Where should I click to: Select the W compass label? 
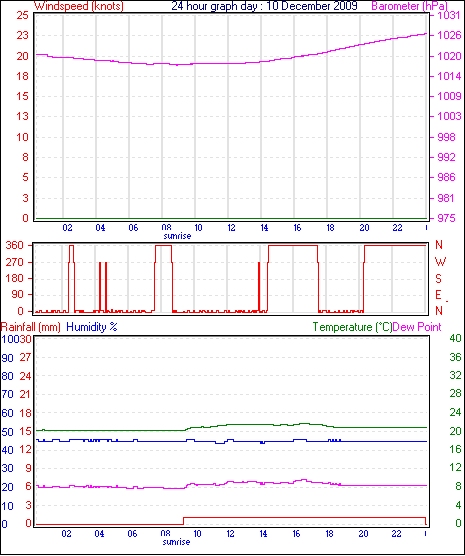coord(440,262)
